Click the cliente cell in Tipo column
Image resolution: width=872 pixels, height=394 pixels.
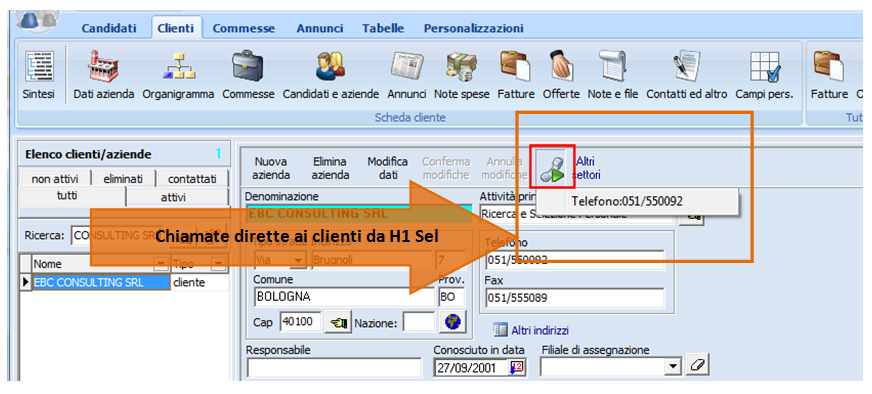pyautogui.click(x=200, y=283)
